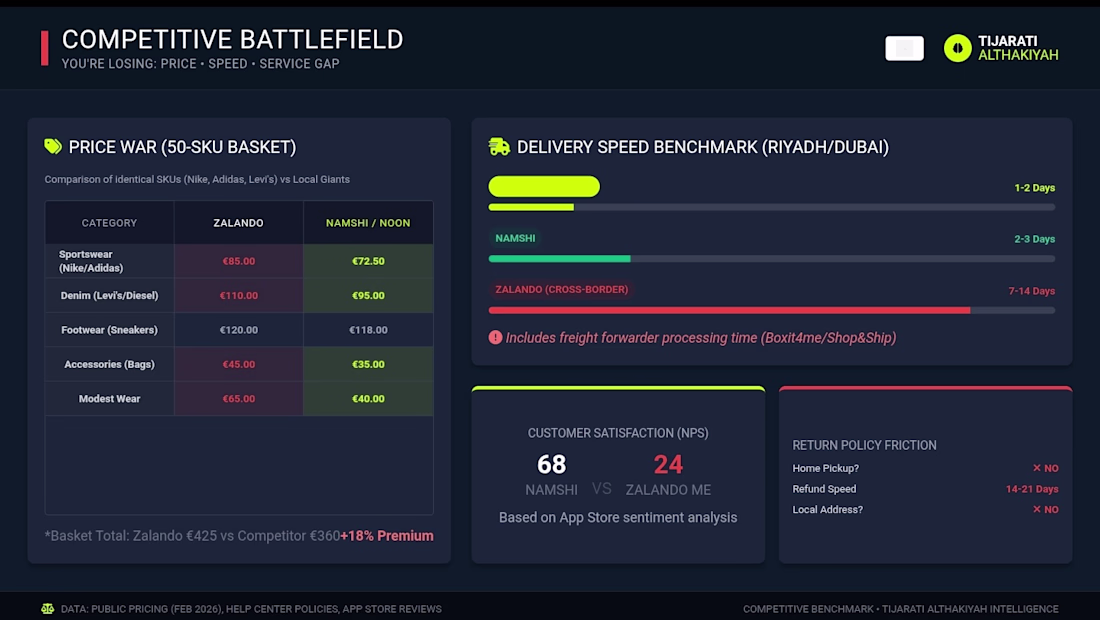The width and height of the screenshot is (1100, 620).
Task: Click the Namshi NPS score 68
Action: pos(551,465)
